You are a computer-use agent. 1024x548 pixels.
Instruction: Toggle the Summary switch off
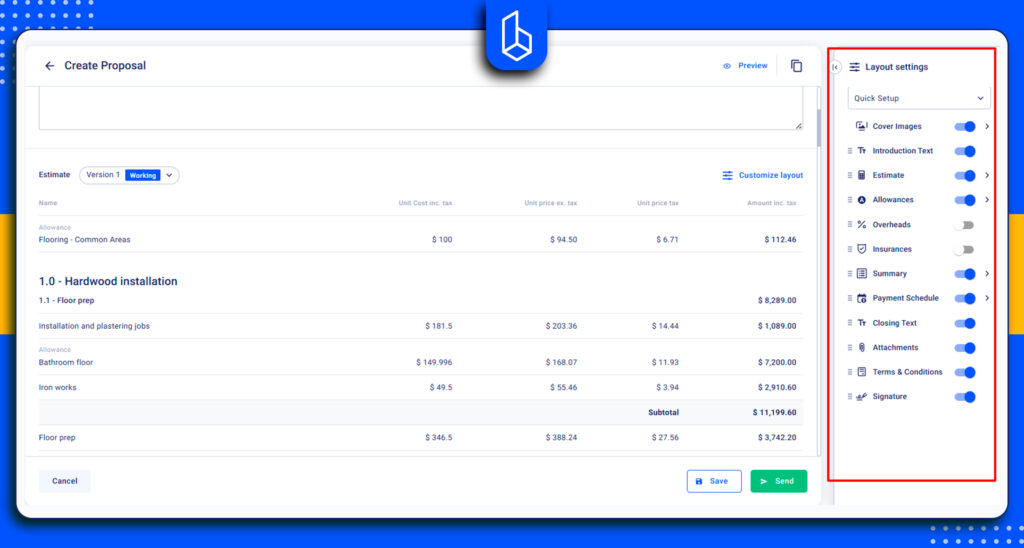pyautogui.click(x=965, y=274)
